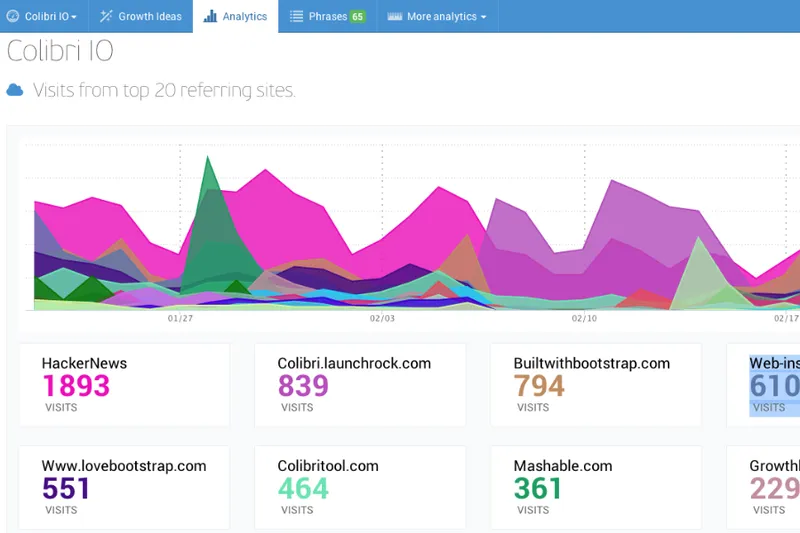
Task: Open the Colibri IO project dropdown
Action: tap(44, 16)
